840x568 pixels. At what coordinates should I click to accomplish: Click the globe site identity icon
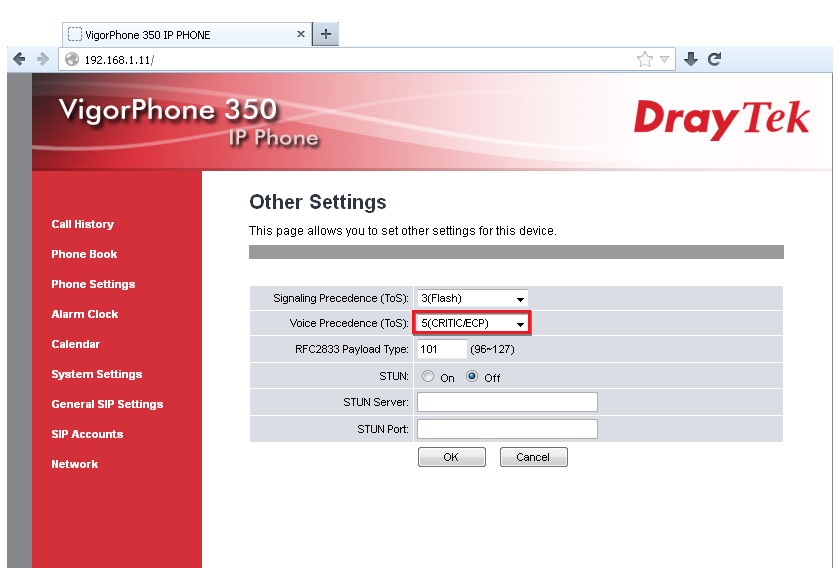(72, 59)
